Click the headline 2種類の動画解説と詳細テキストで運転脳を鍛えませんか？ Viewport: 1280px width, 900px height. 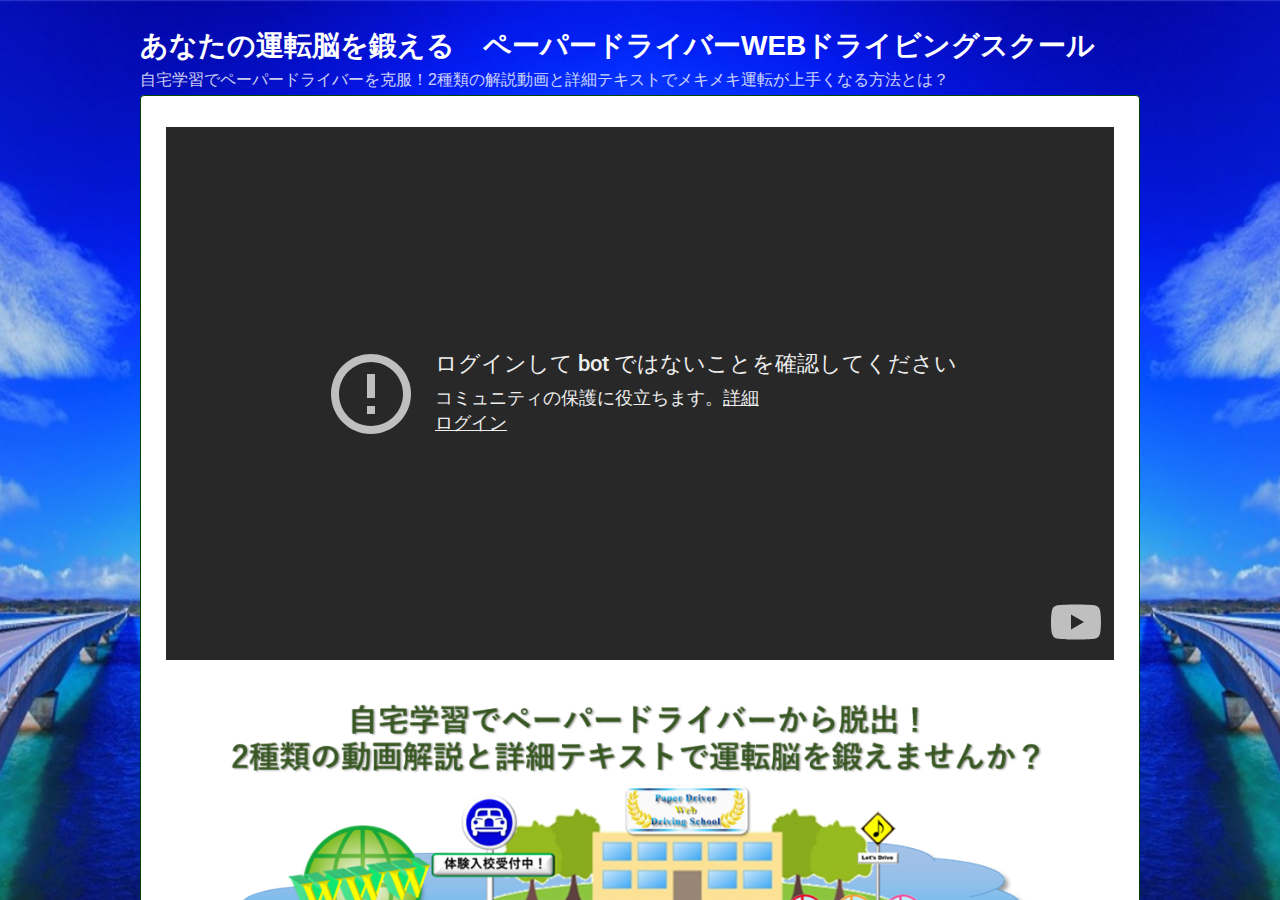(638, 757)
